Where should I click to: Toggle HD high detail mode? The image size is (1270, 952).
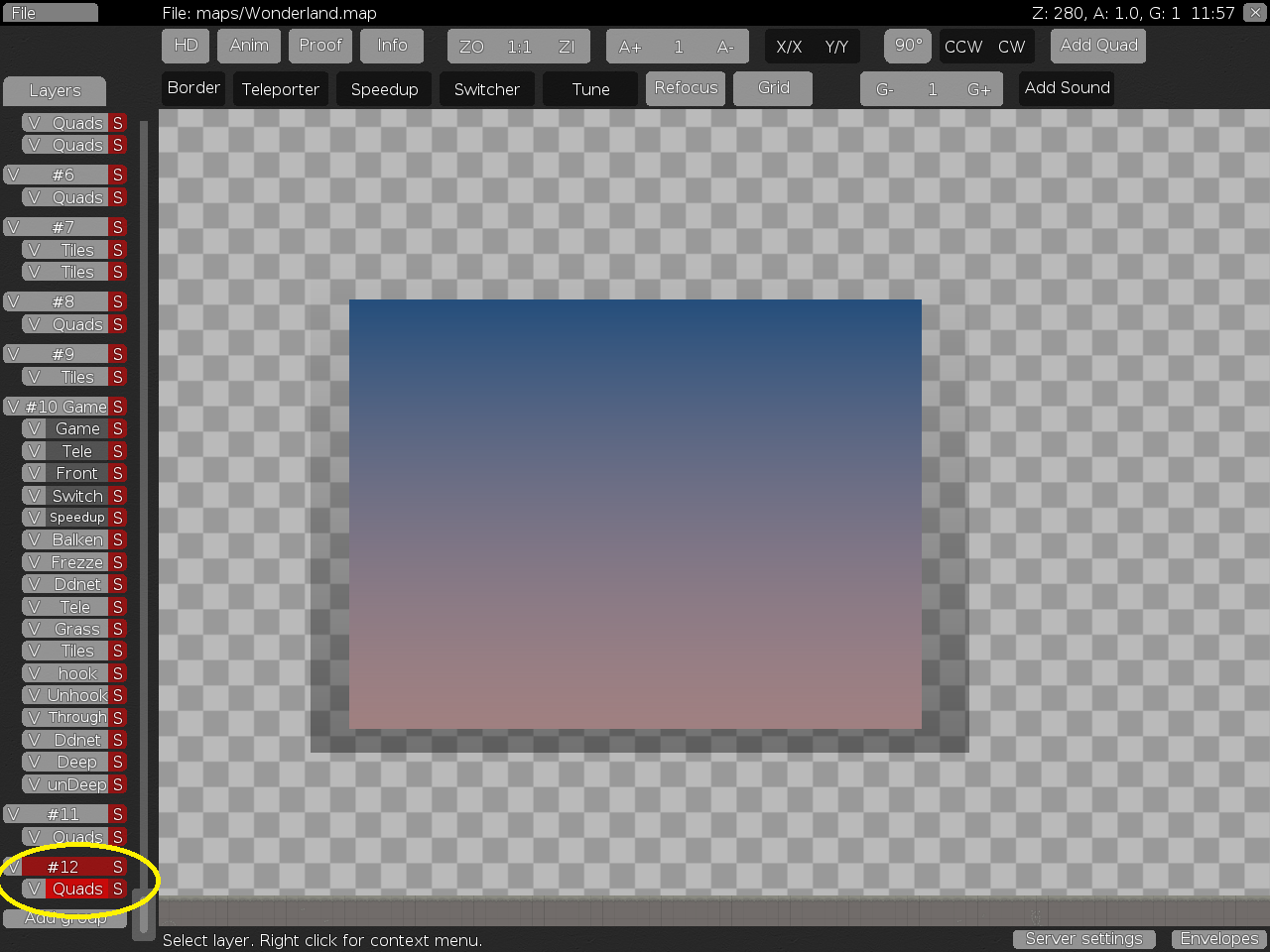[x=186, y=46]
